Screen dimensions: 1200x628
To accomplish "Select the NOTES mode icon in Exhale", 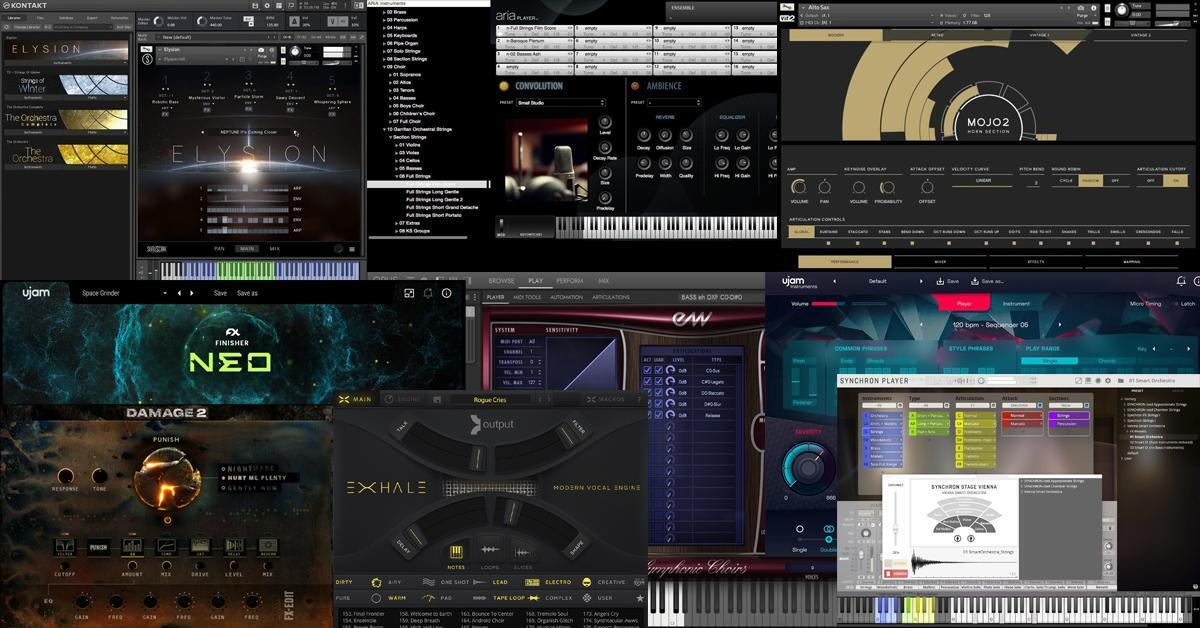I will (455, 551).
